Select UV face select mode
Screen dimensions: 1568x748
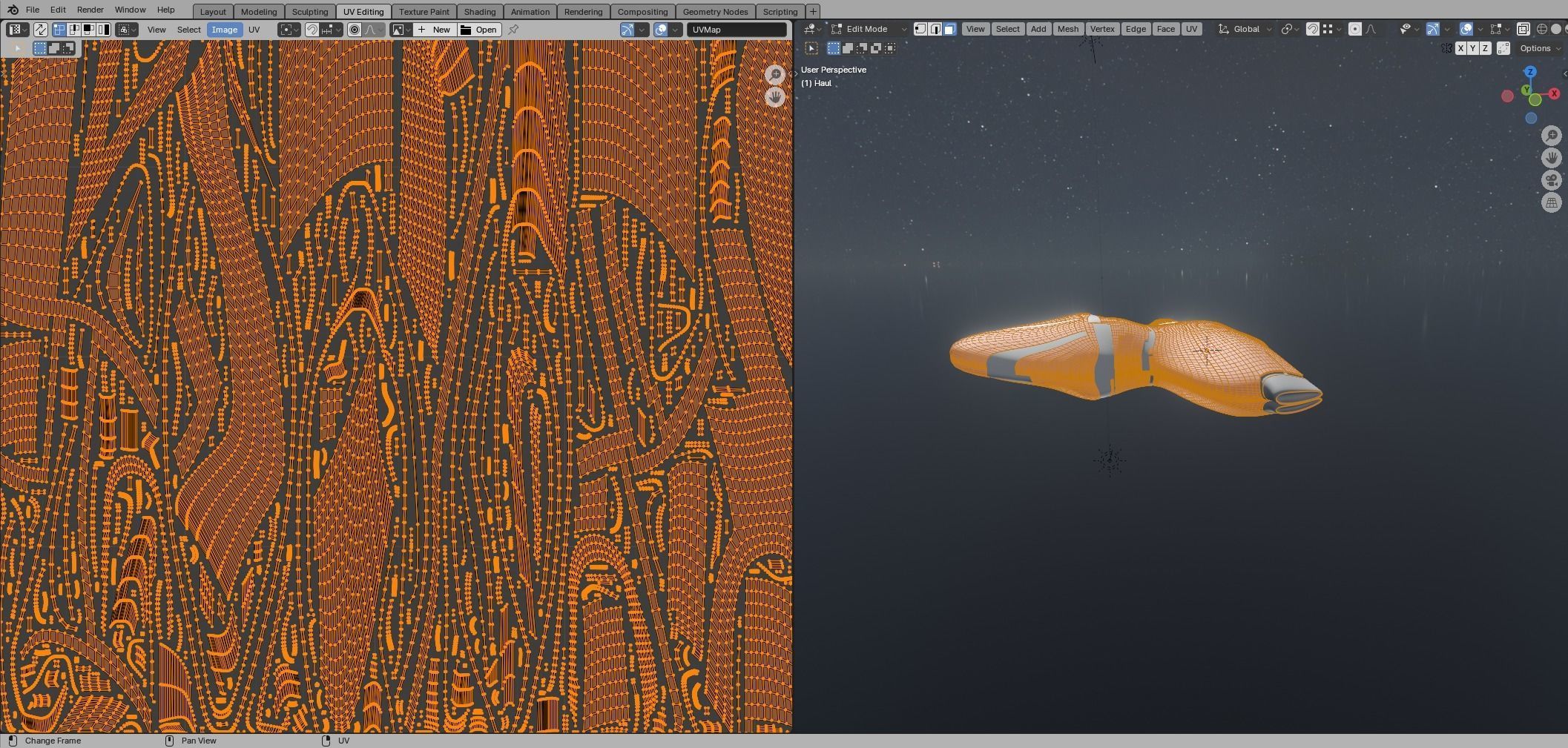(88, 30)
